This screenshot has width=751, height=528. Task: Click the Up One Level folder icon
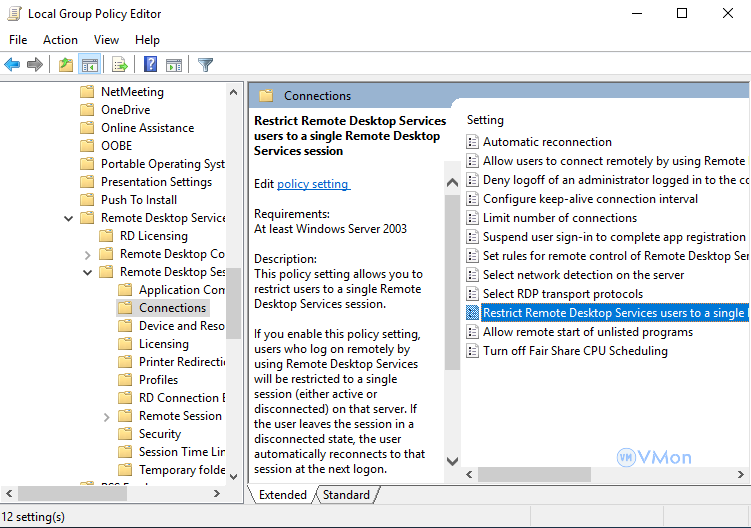66,65
